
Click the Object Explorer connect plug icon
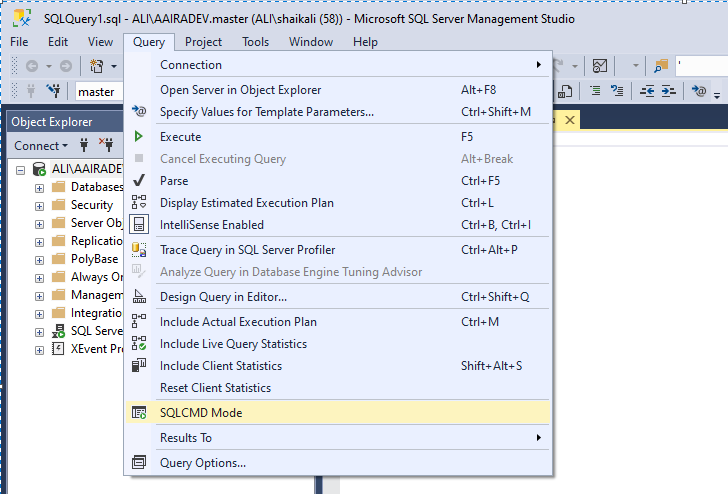(84, 145)
